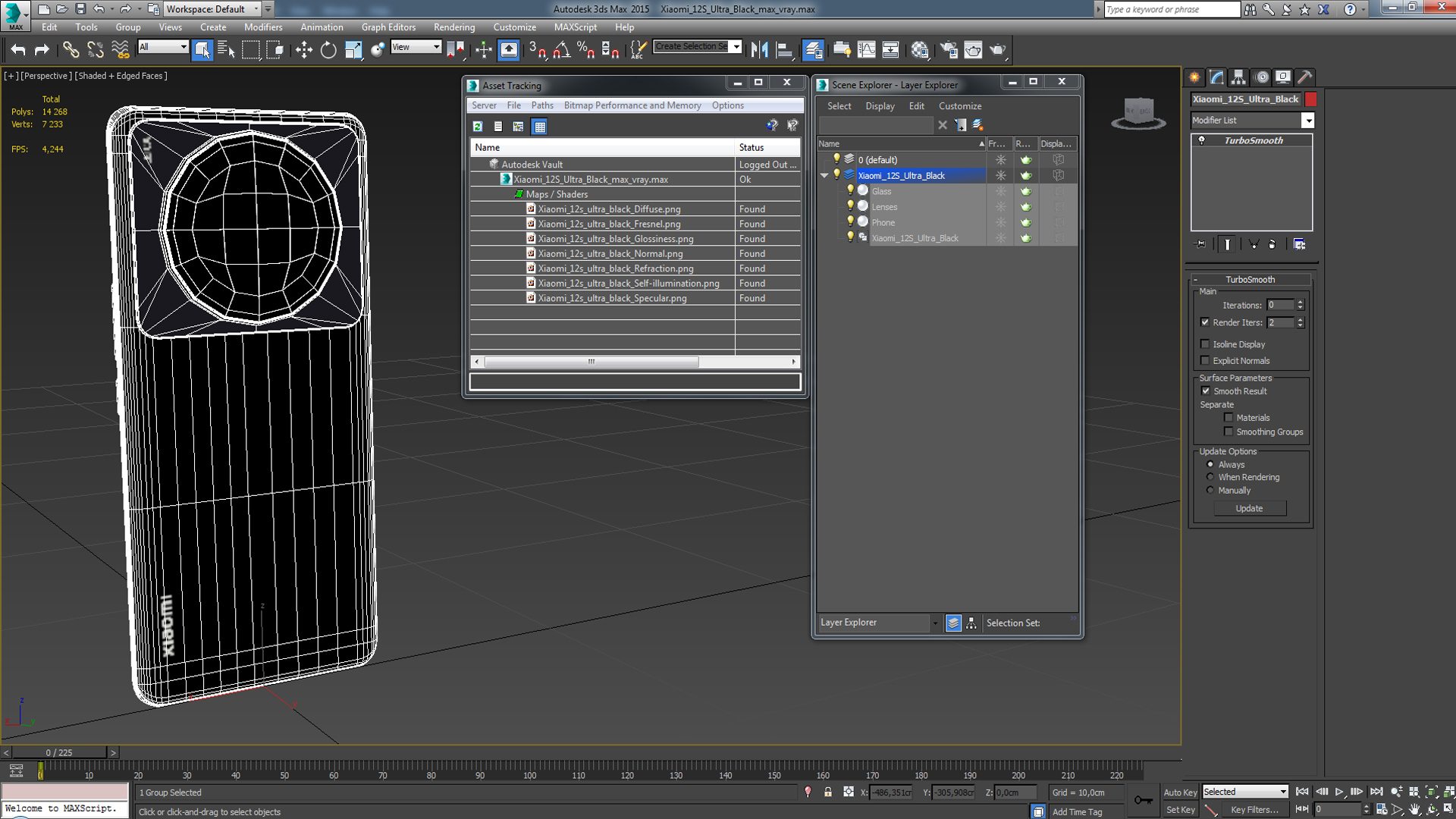Enable Smoothing Groups checkbox
The width and height of the screenshot is (1456, 819).
tap(1228, 432)
